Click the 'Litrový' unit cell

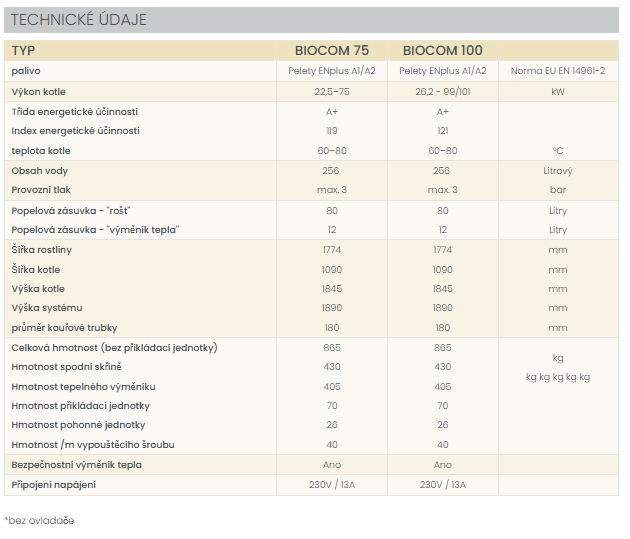click(558, 171)
